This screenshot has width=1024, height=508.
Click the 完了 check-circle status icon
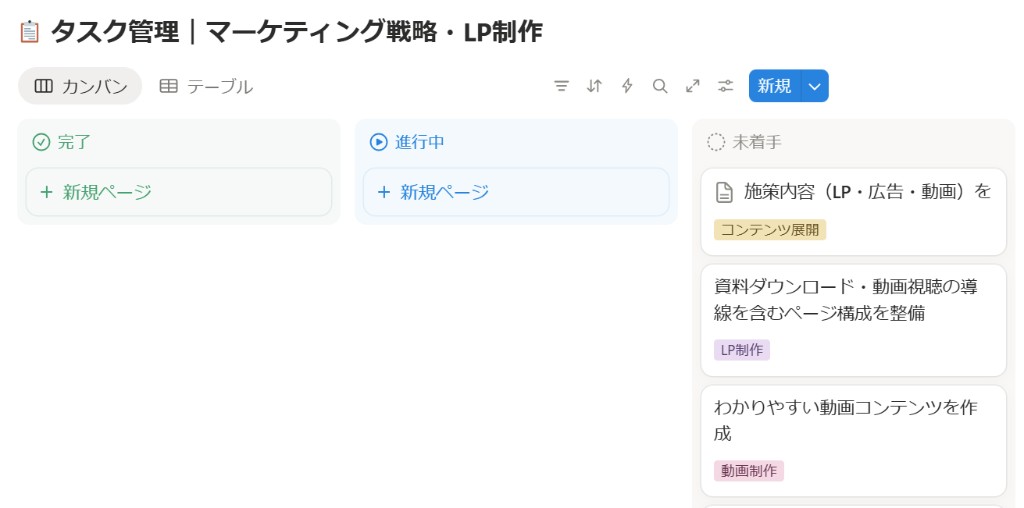pos(41,142)
